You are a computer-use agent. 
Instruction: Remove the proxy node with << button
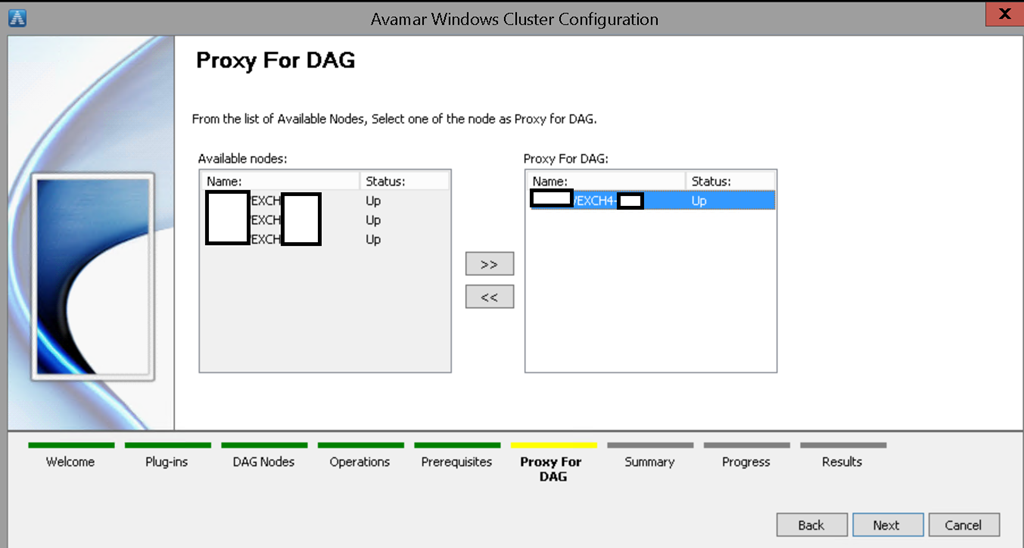[x=489, y=297]
